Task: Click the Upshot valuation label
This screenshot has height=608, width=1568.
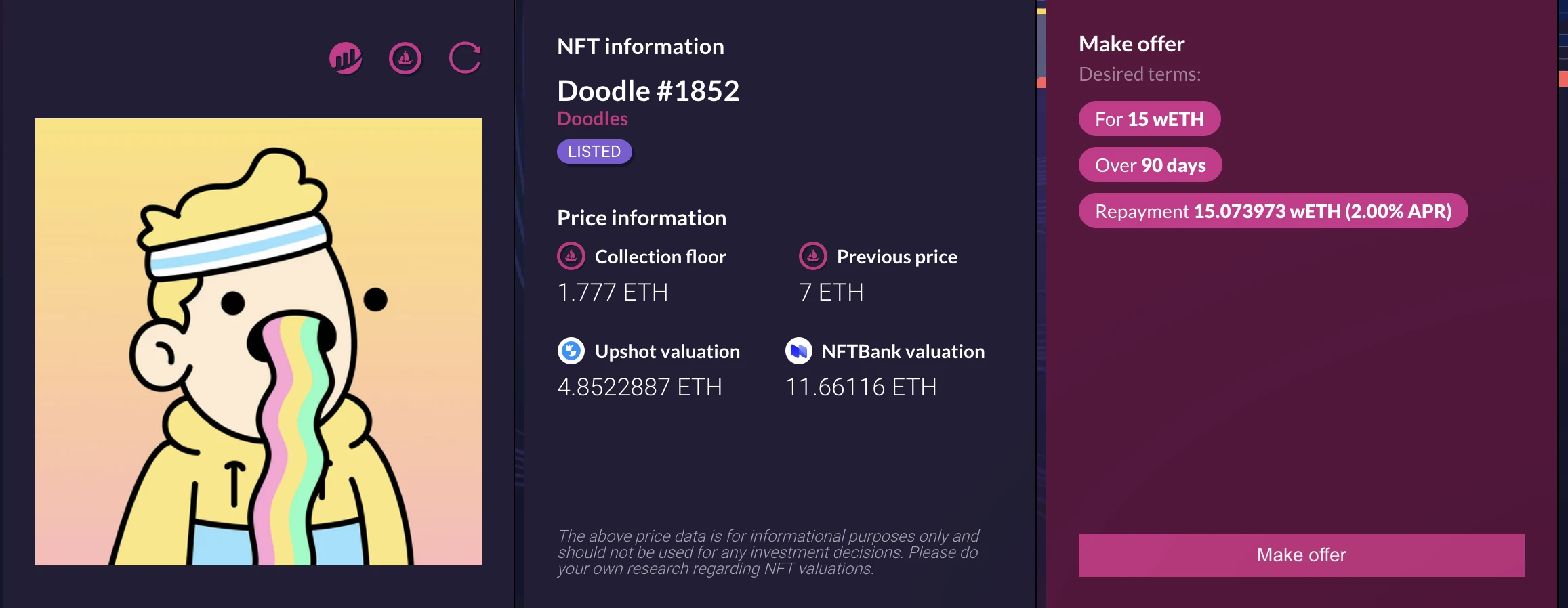Action: (667, 351)
